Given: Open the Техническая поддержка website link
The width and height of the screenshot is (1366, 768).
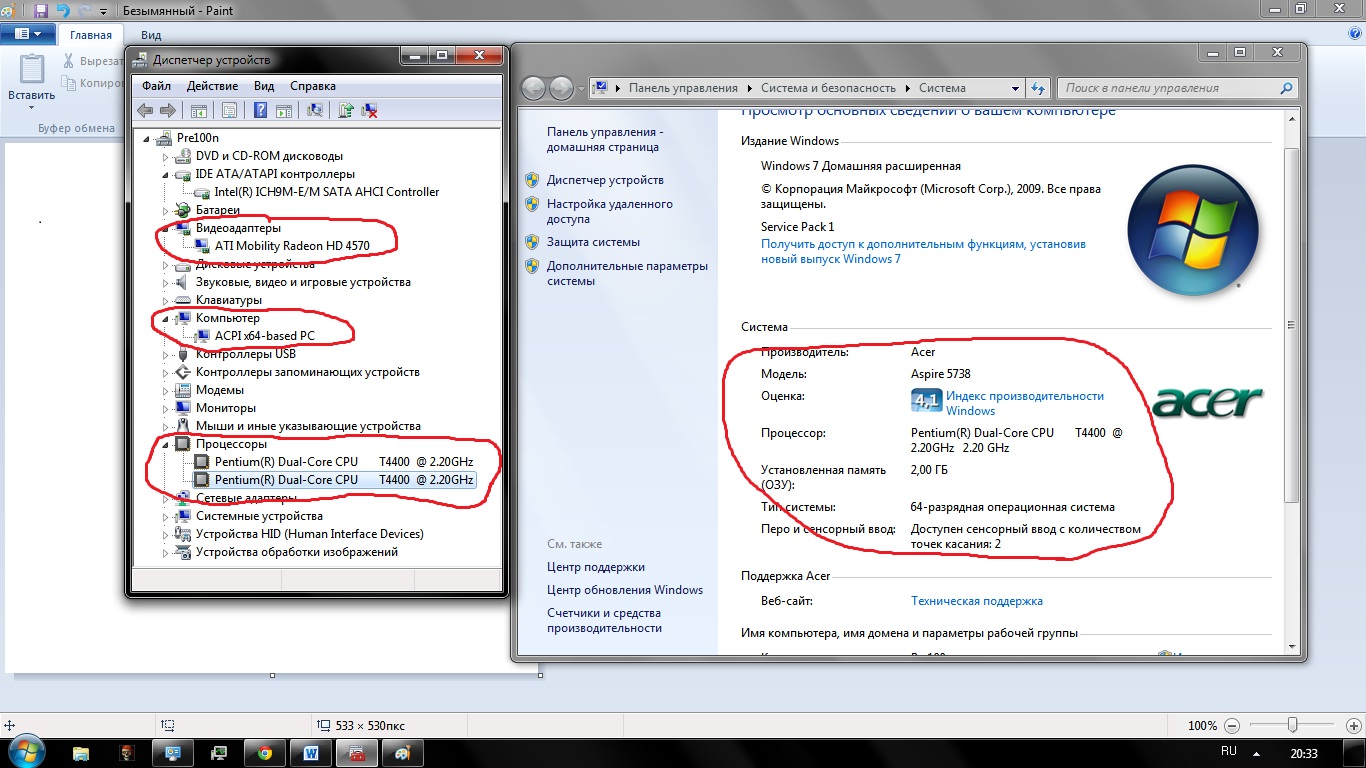Looking at the screenshot, I should point(977,601).
